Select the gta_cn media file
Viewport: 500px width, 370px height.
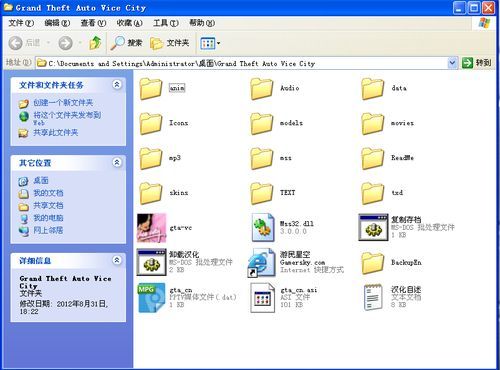pyautogui.click(x=187, y=298)
